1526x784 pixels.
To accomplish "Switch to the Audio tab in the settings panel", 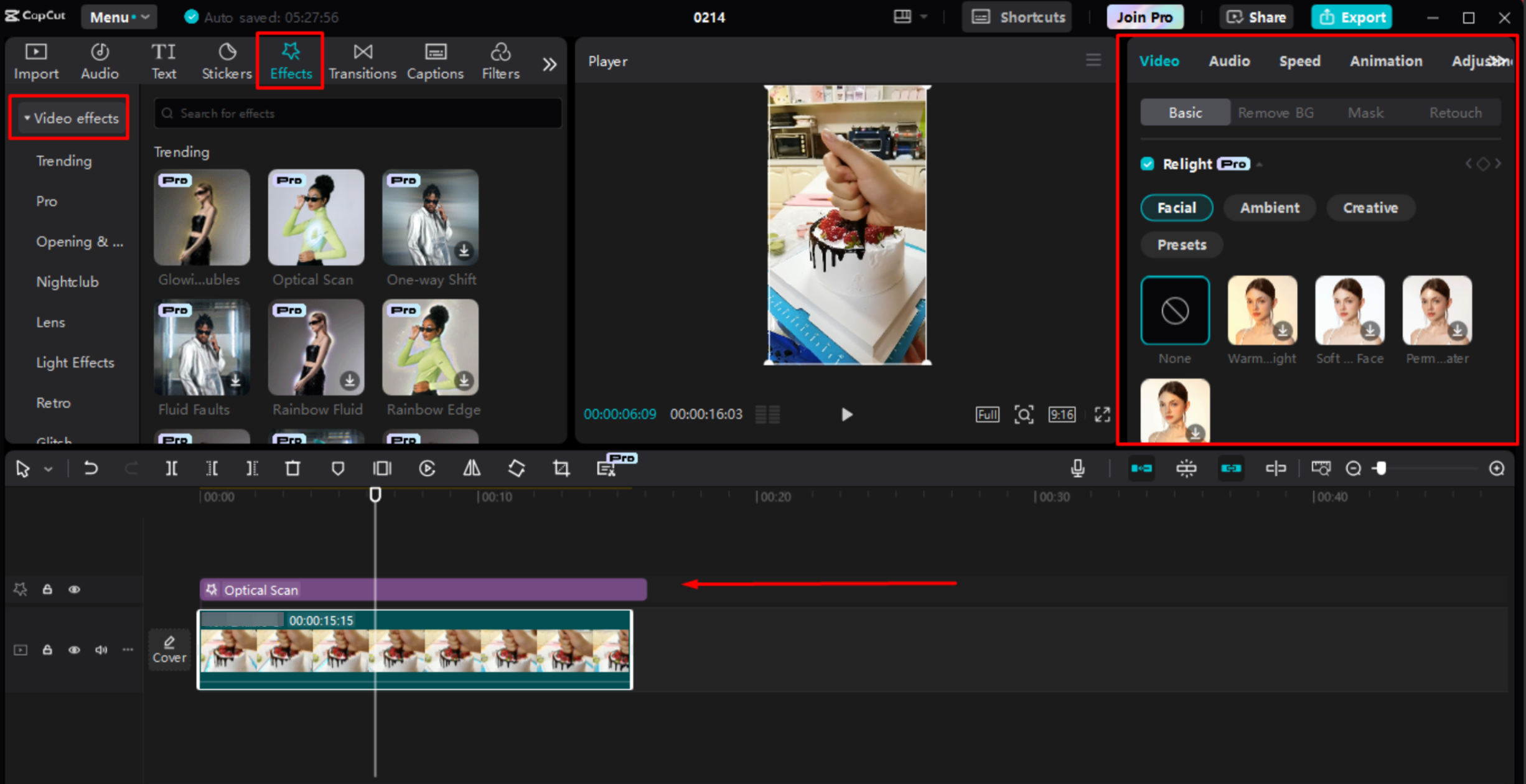I will point(1229,60).
